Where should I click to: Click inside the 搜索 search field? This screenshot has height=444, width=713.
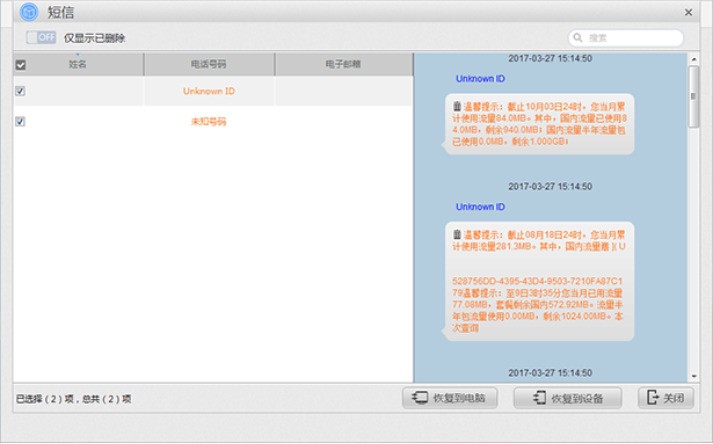[x=630, y=38]
